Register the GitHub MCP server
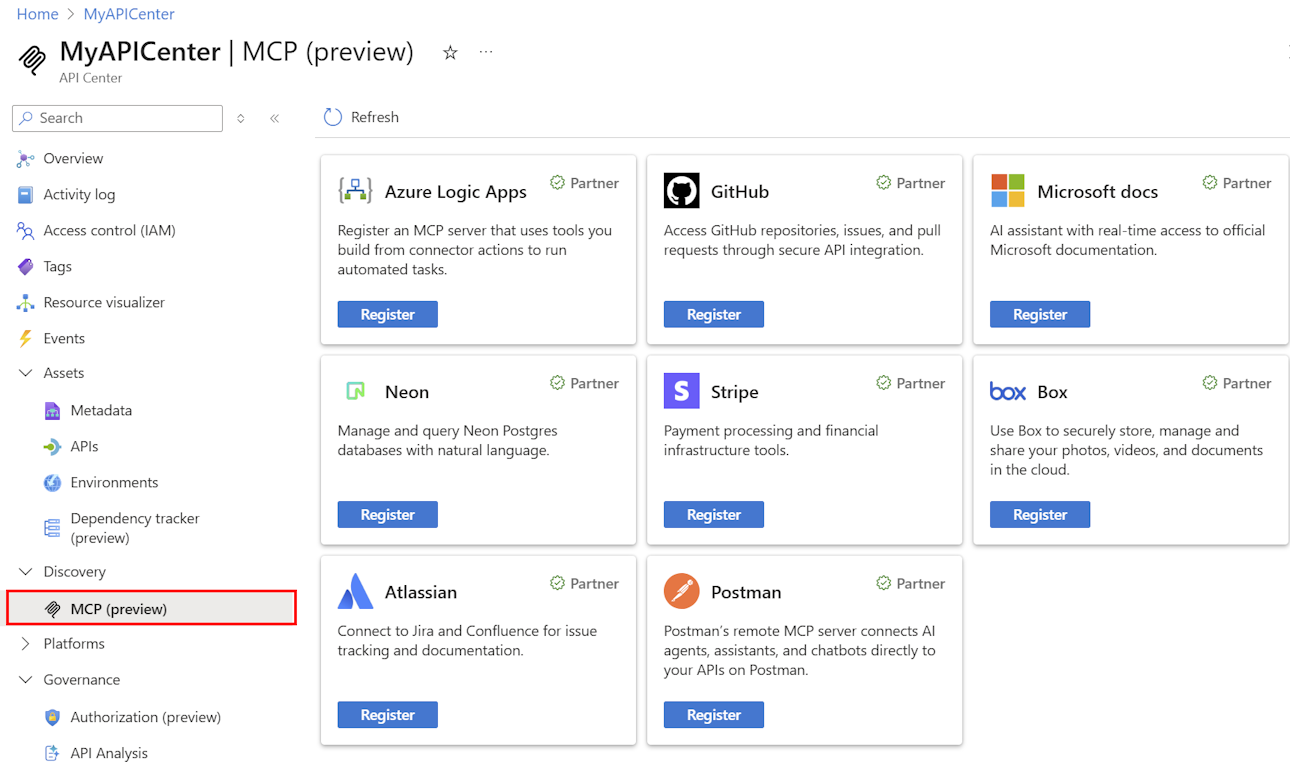Image resolution: width=1290 pixels, height=762 pixels. pyautogui.click(x=713, y=313)
